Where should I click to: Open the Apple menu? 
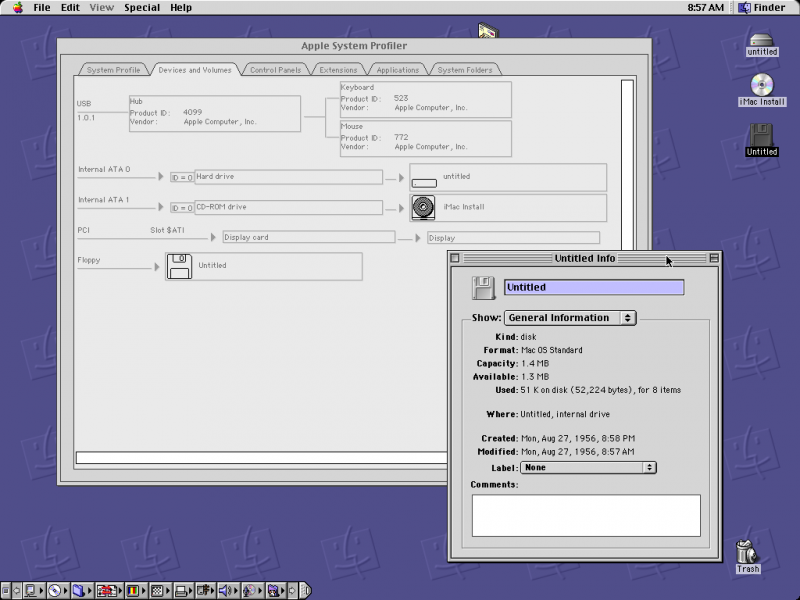pos(18,8)
